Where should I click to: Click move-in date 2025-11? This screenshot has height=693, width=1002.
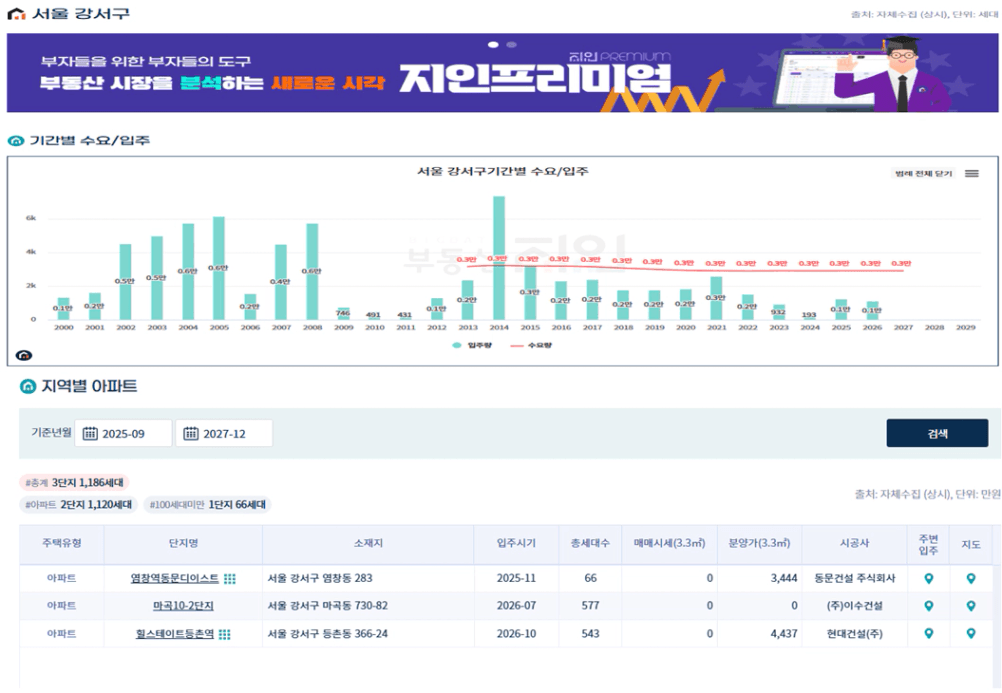516,579
